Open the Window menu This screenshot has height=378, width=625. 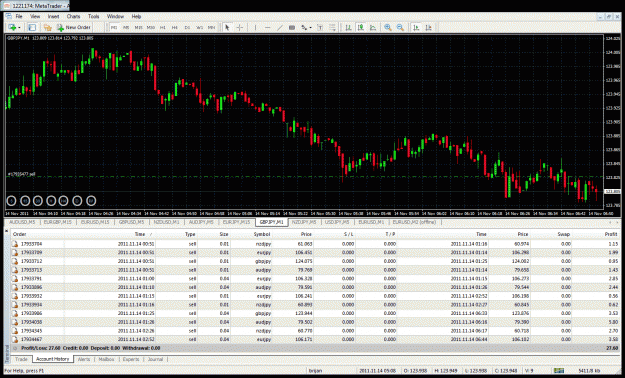click(x=115, y=16)
